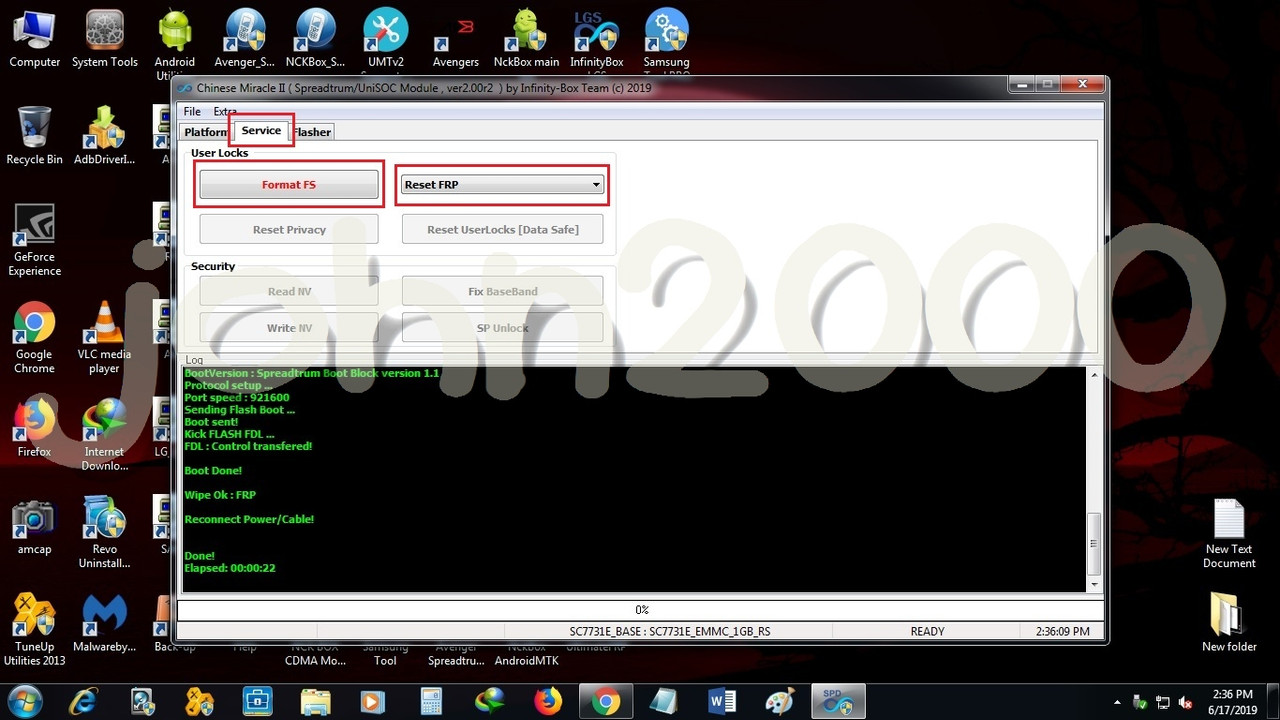Launch the amcap desktop icon

pyautogui.click(x=34, y=526)
